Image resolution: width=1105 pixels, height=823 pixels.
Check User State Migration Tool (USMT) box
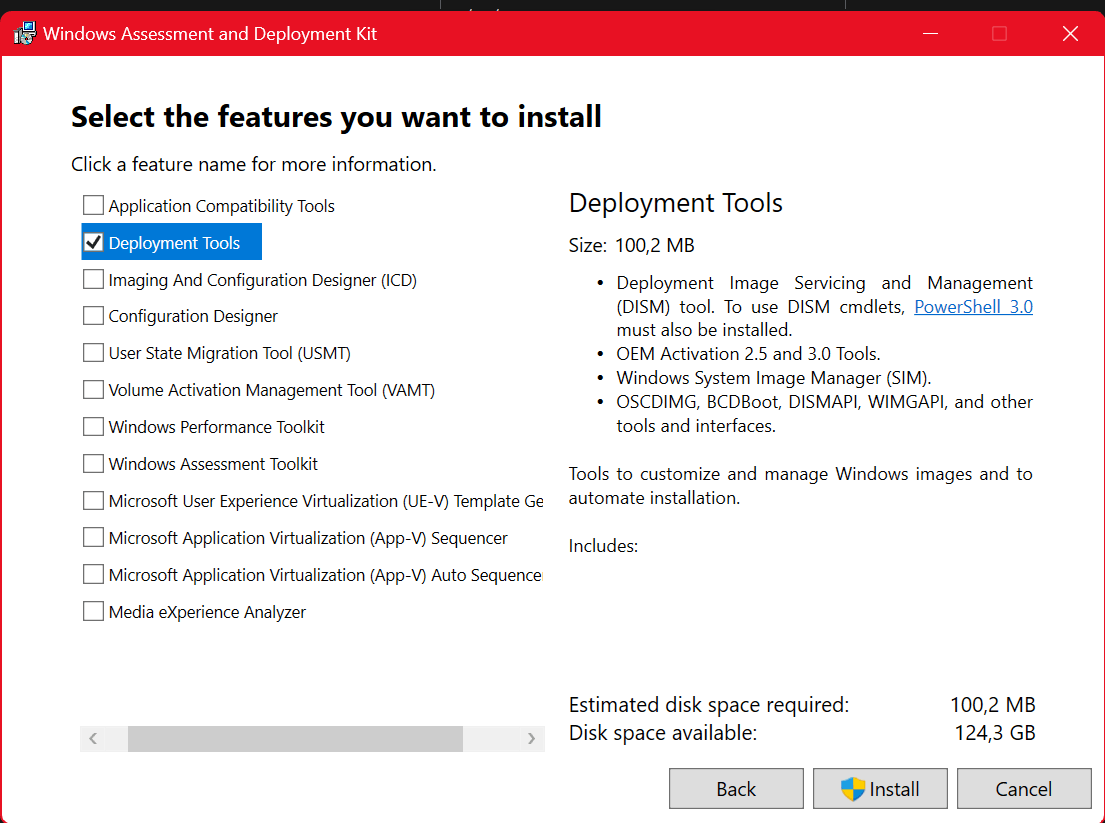93,352
